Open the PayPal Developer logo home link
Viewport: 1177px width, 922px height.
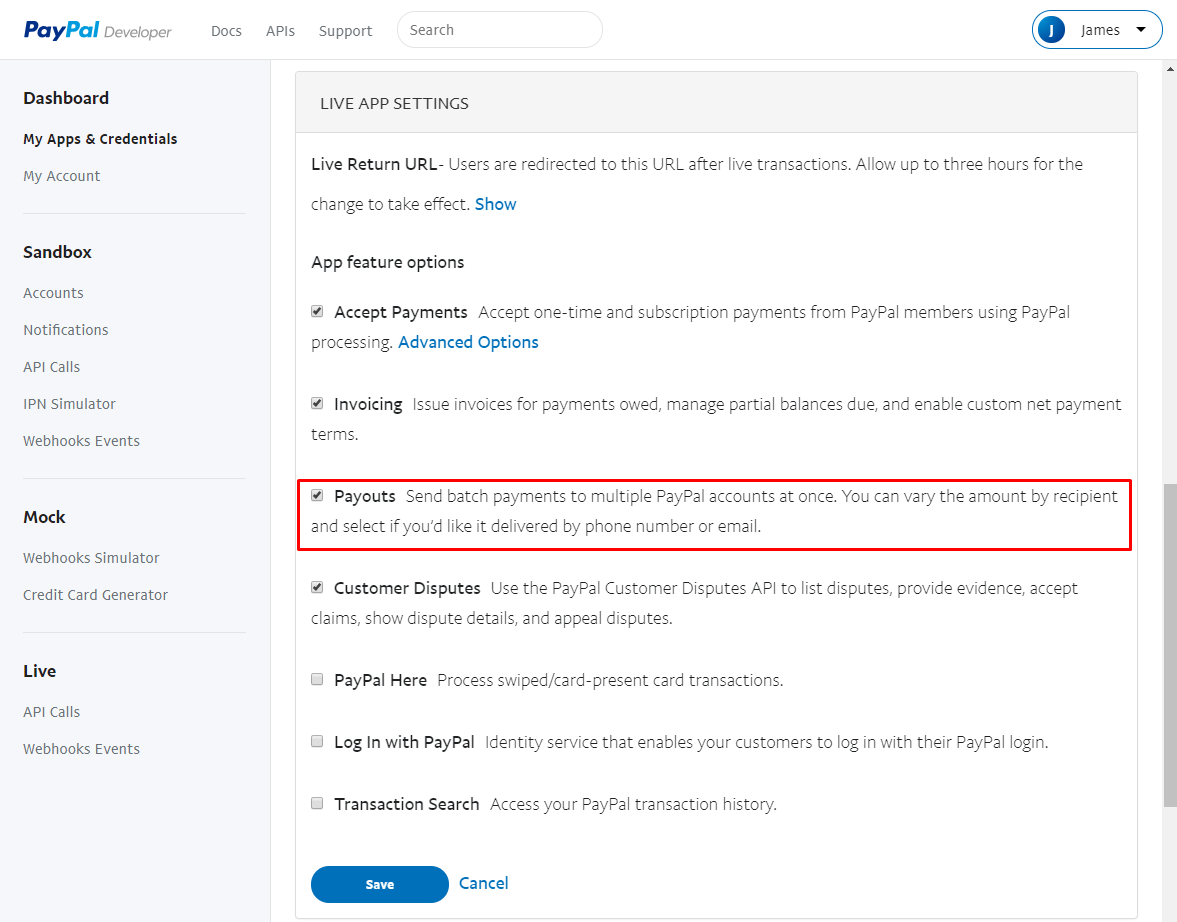pos(98,30)
